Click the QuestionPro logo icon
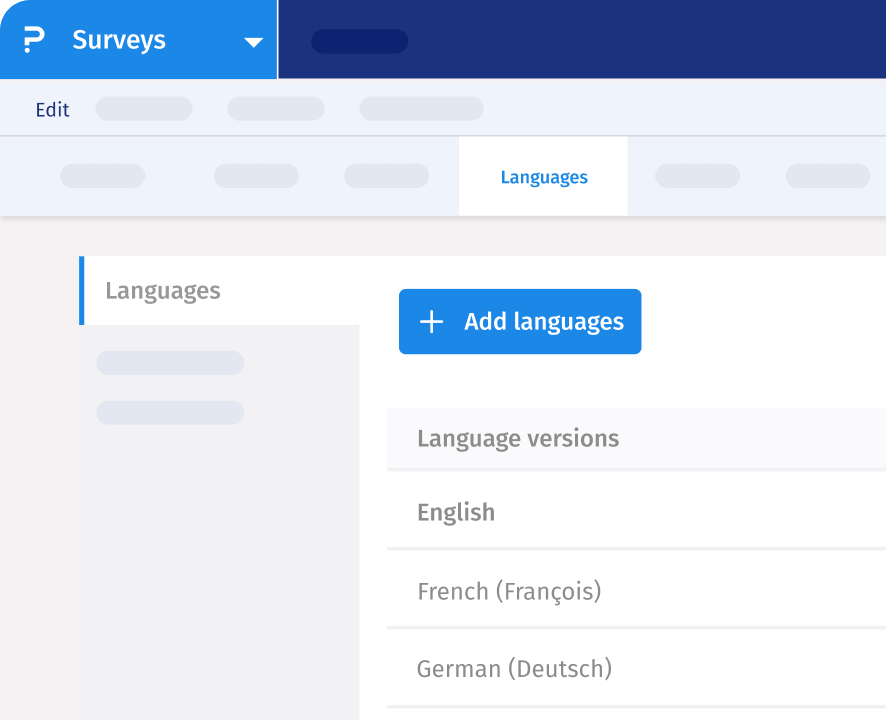Image resolution: width=886 pixels, height=720 pixels. click(x=33, y=40)
